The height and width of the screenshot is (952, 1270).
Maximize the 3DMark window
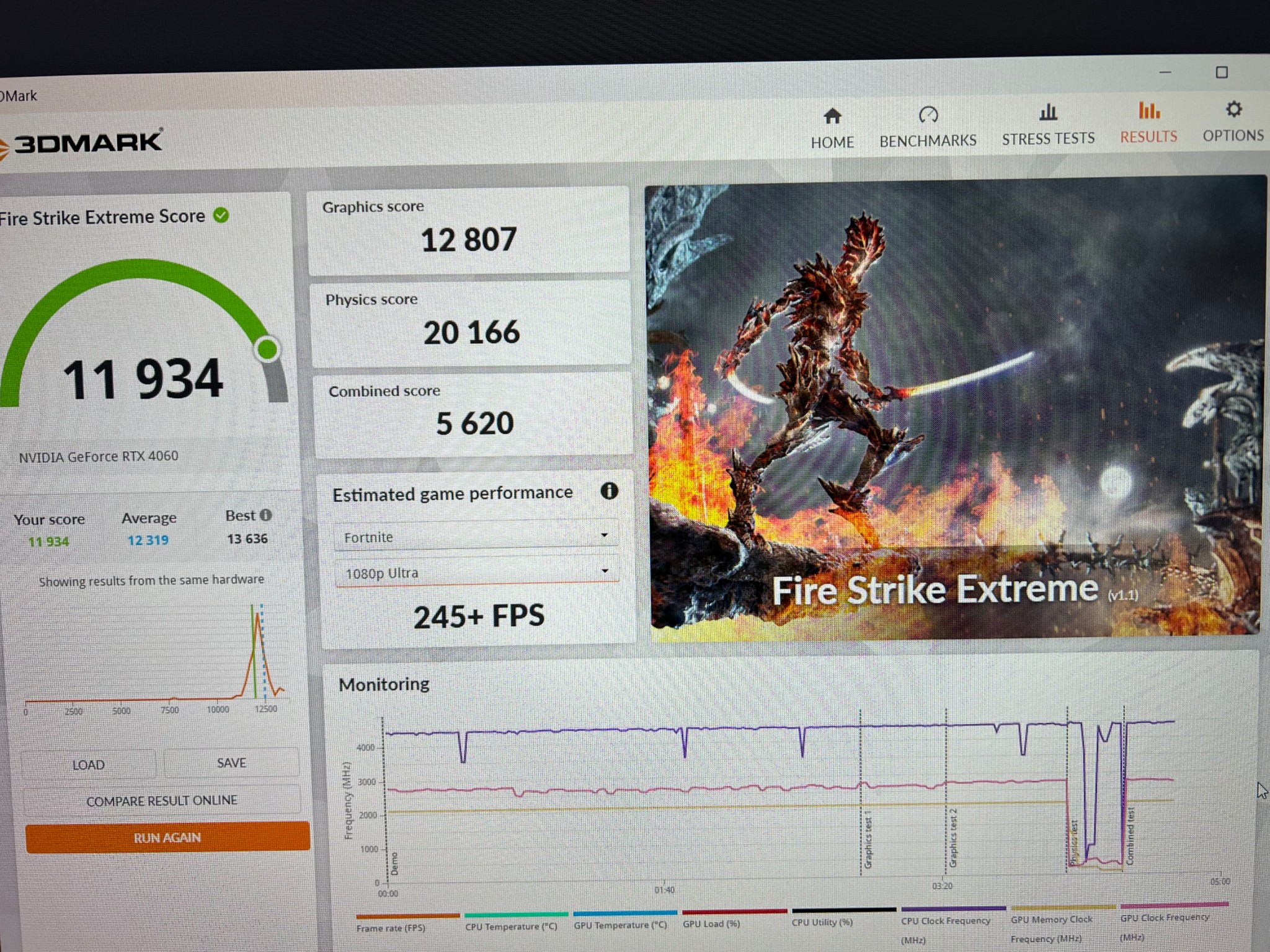click(1222, 73)
